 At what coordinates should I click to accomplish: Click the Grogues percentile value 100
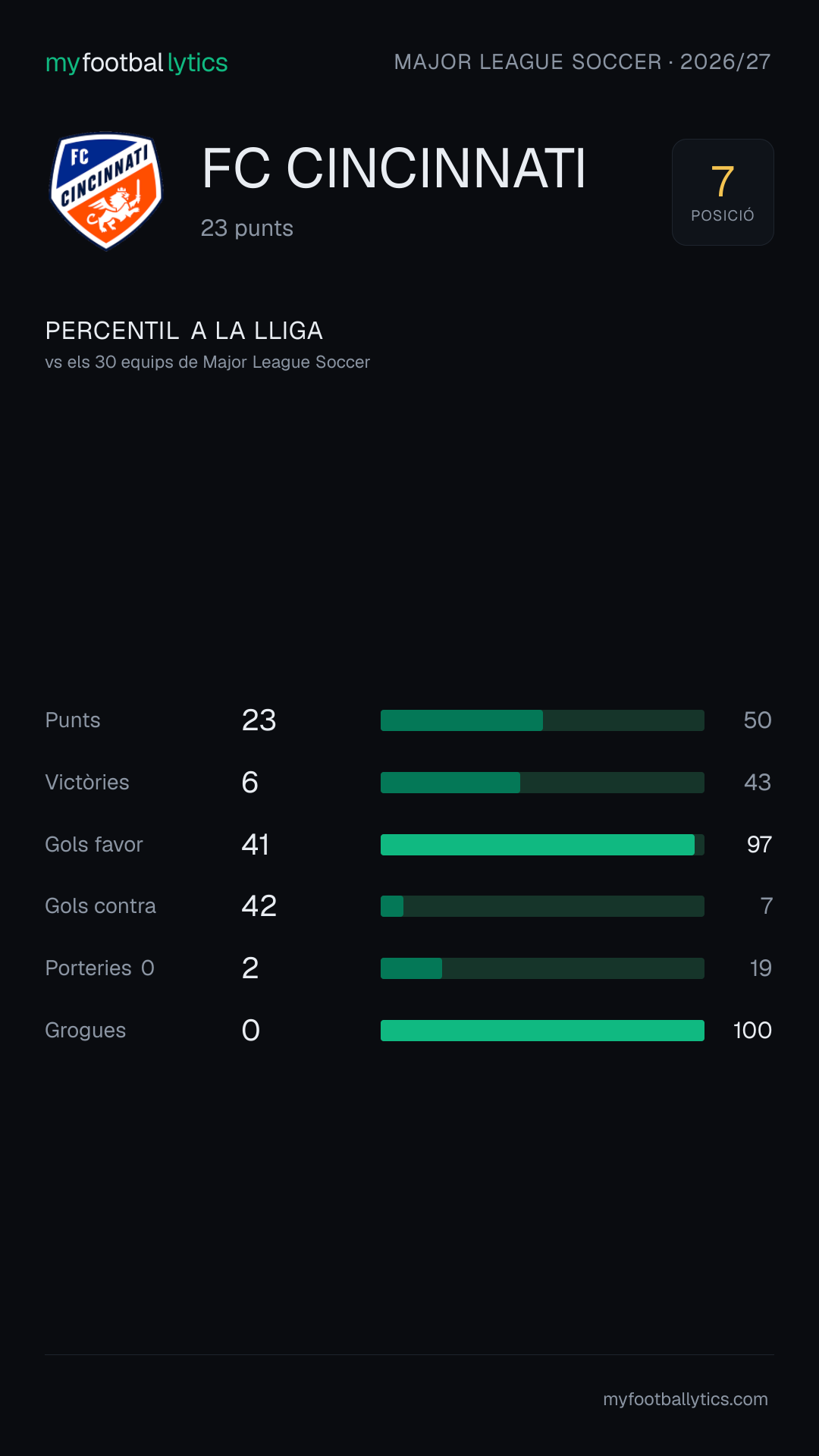tap(752, 1031)
